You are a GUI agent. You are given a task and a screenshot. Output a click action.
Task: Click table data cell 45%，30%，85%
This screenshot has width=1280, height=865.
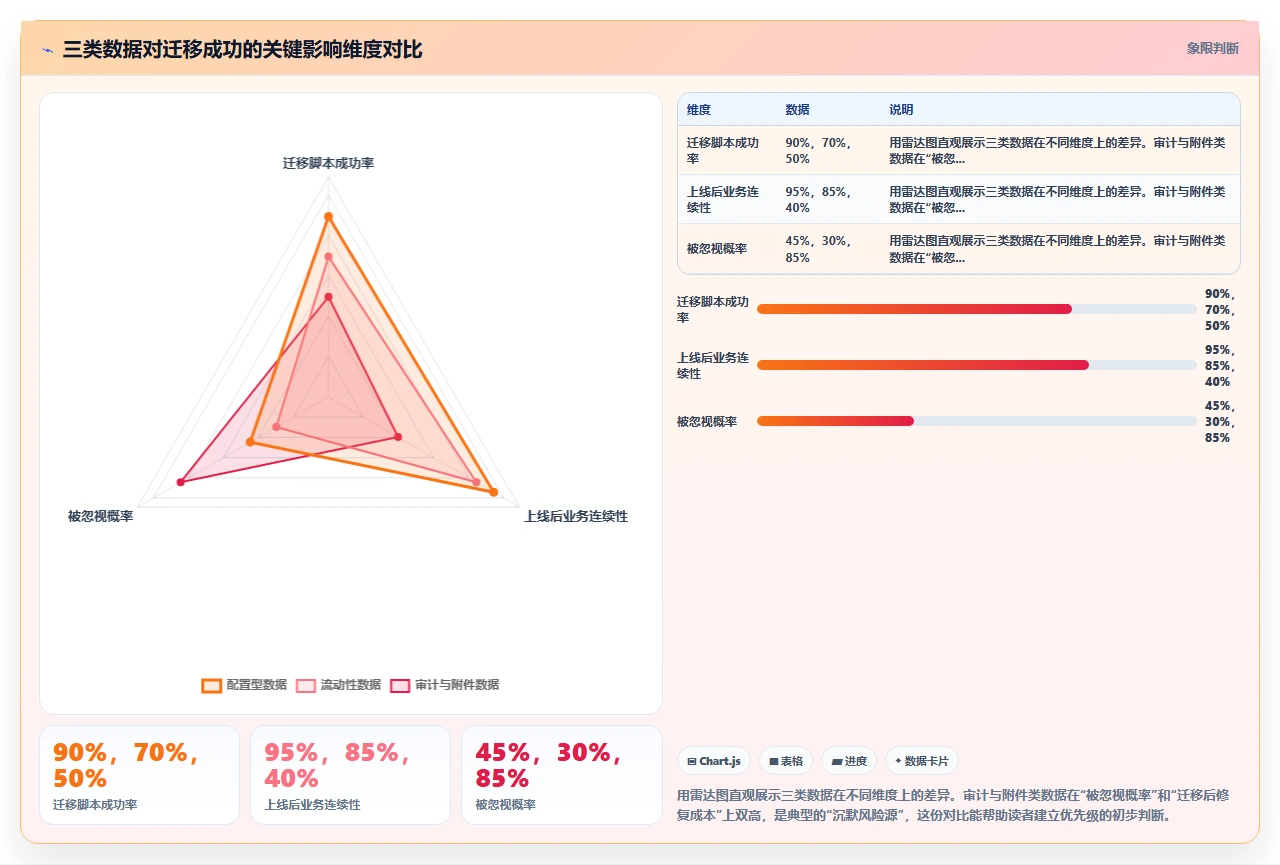pyautogui.click(x=828, y=248)
